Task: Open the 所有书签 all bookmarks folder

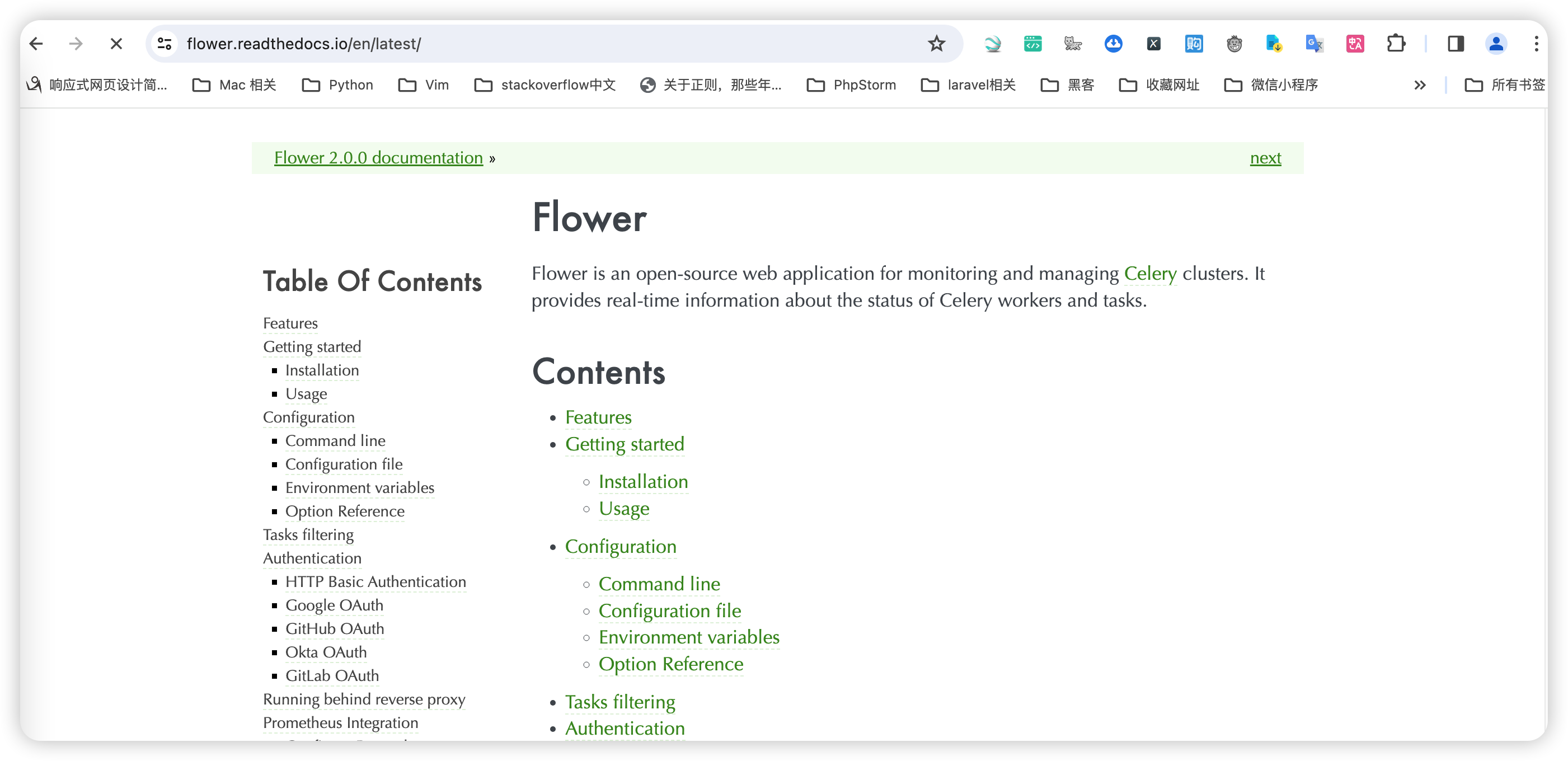Action: (1505, 85)
